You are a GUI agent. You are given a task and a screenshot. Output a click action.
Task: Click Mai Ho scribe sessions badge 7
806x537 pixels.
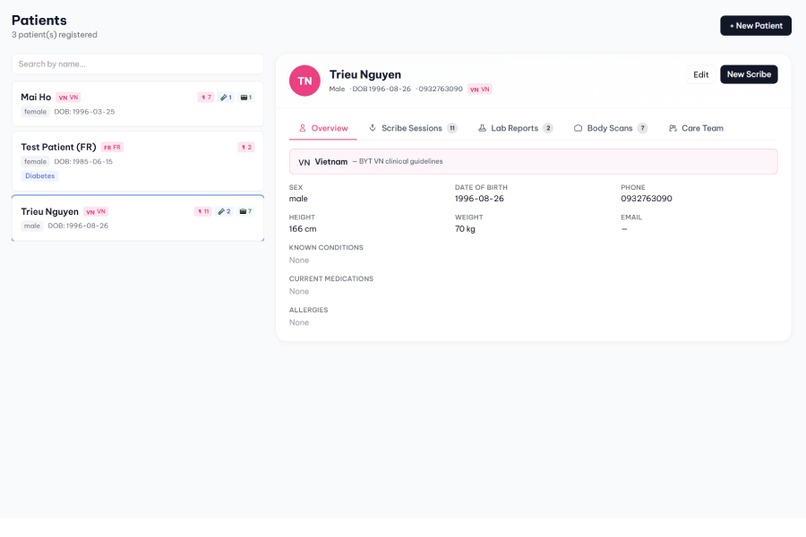click(x=206, y=97)
